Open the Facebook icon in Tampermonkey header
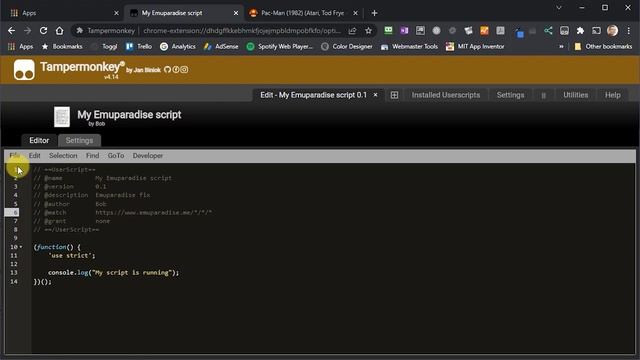640x360 pixels. point(176,70)
